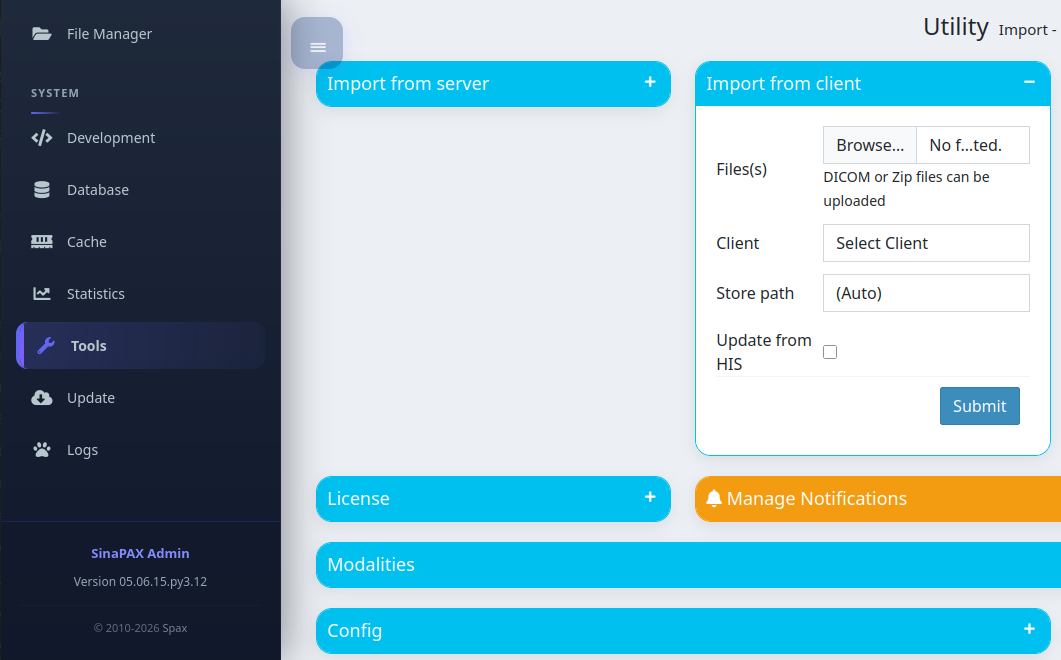The width and height of the screenshot is (1061, 660).
Task: Open Development menu item
Action: (x=141, y=138)
